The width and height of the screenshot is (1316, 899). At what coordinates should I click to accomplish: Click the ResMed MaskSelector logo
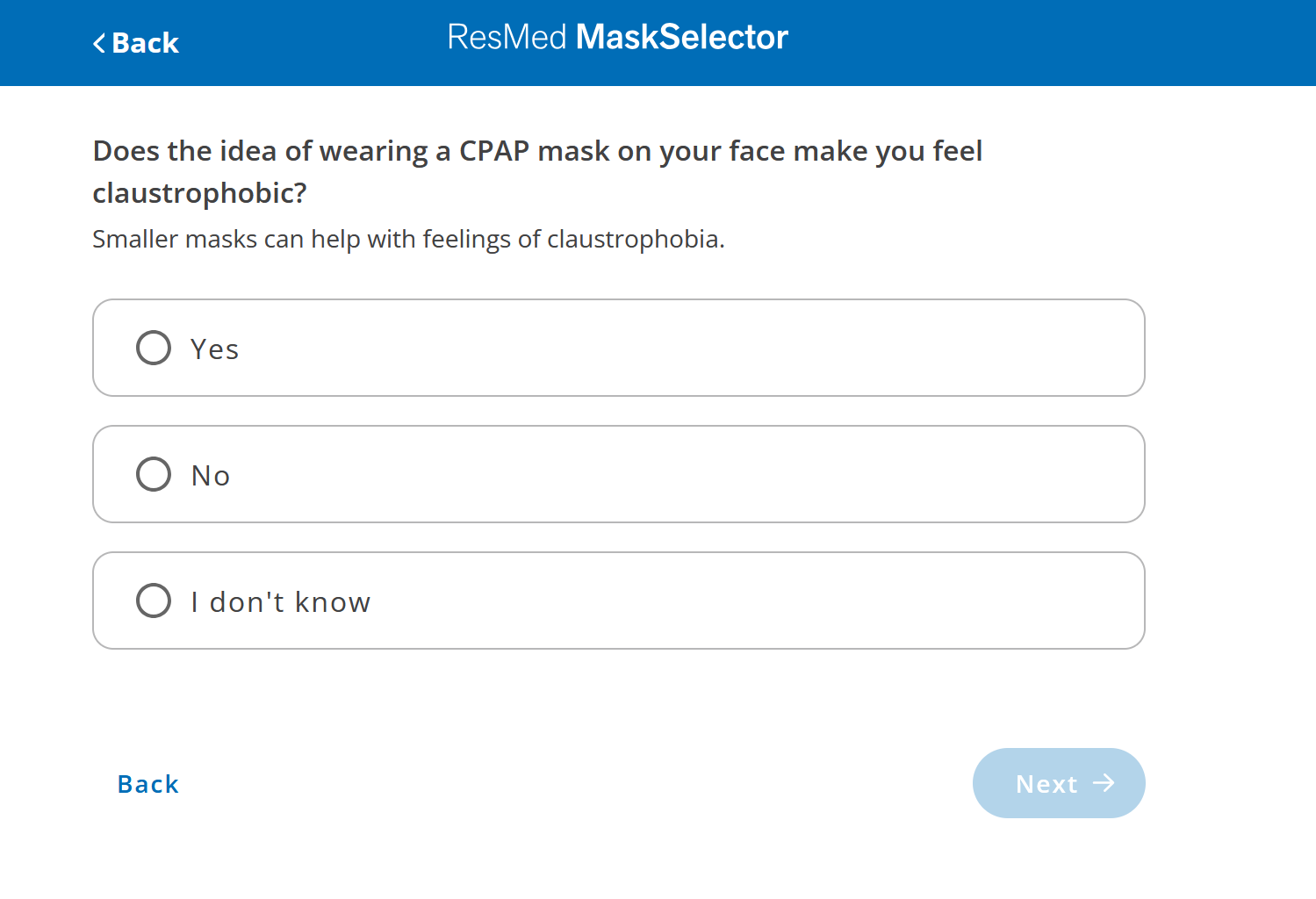coord(617,37)
